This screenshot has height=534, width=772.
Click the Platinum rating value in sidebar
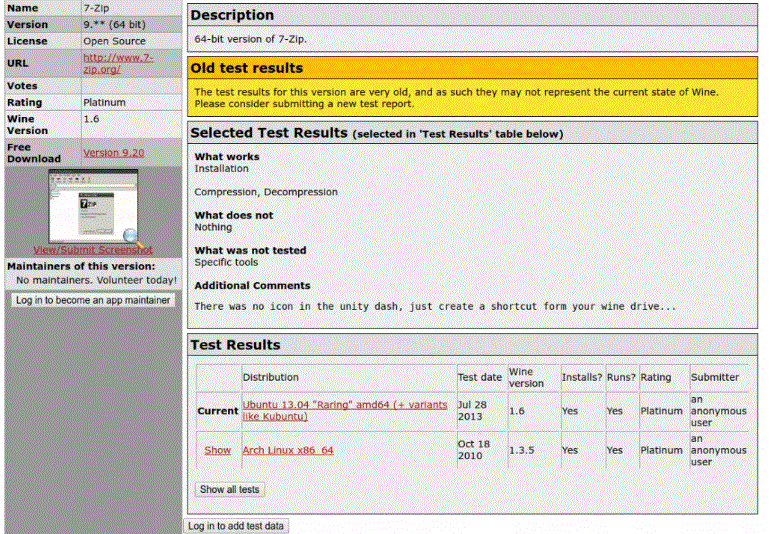point(104,102)
